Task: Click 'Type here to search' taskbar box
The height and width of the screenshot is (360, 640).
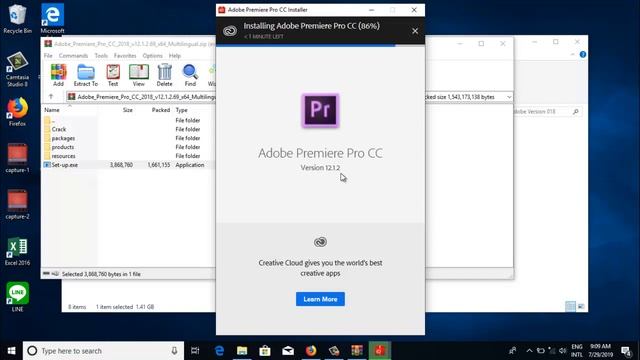Action: click(103, 351)
